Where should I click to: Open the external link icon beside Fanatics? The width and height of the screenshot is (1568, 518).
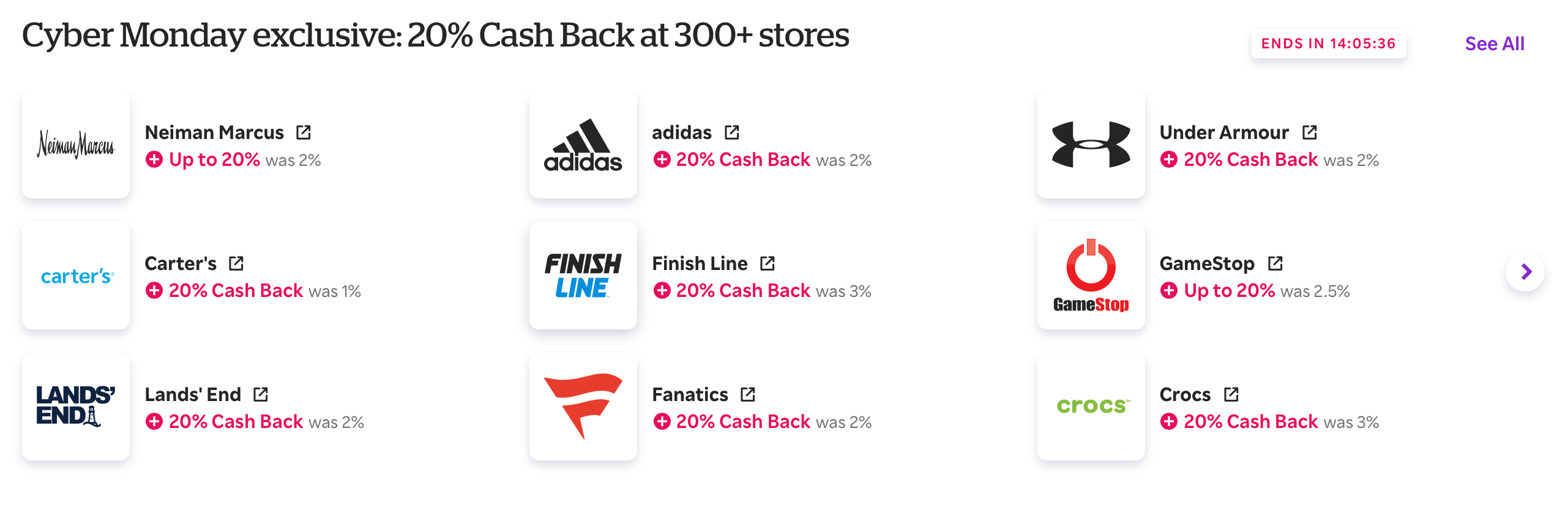point(748,394)
